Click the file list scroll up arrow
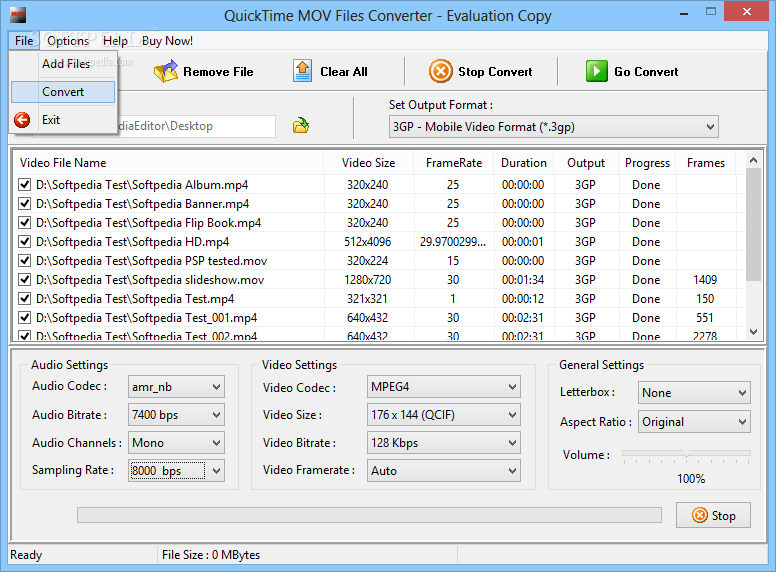This screenshot has height=572, width=776. [x=753, y=160]
